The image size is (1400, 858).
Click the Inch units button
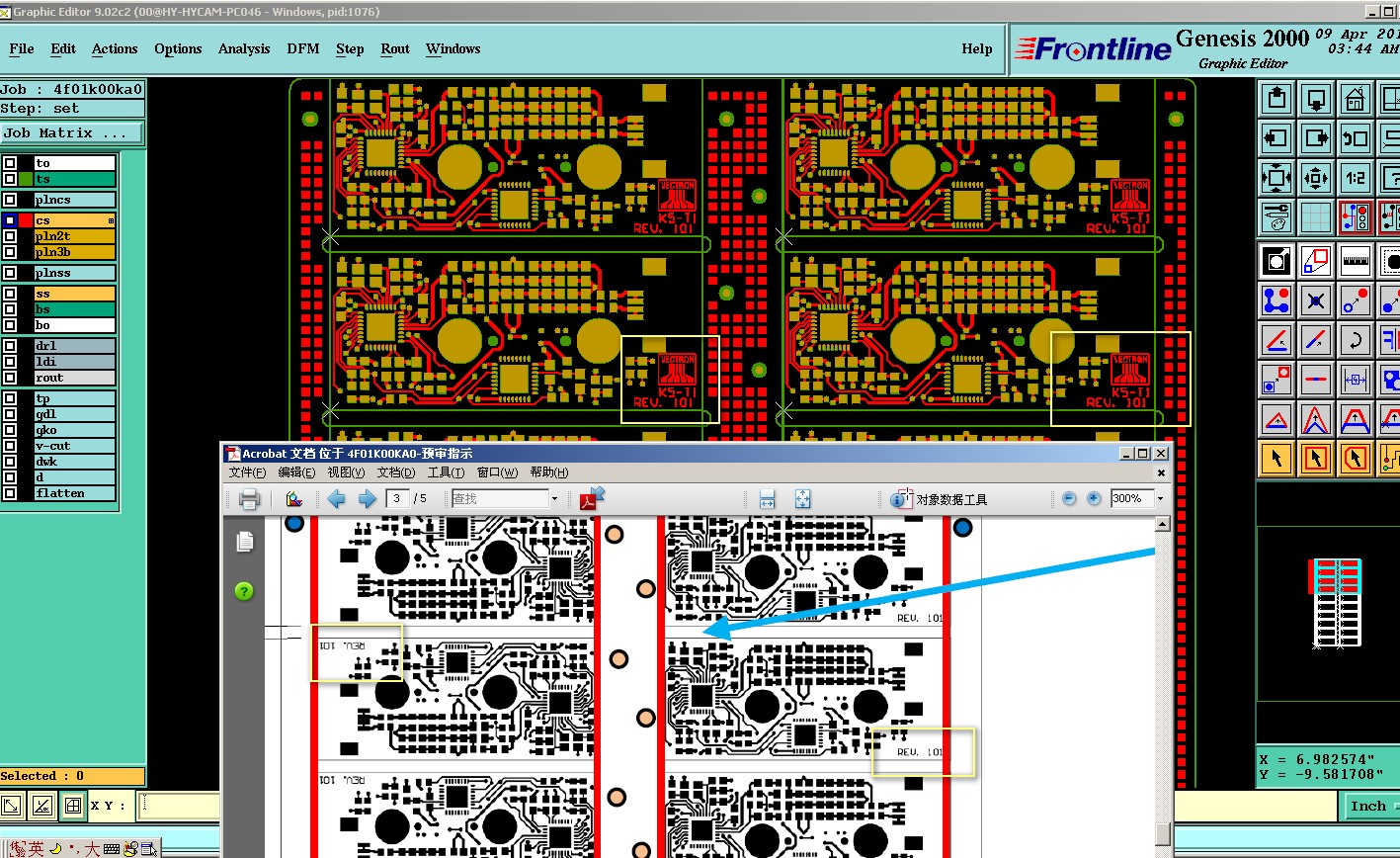[1368, 807]
